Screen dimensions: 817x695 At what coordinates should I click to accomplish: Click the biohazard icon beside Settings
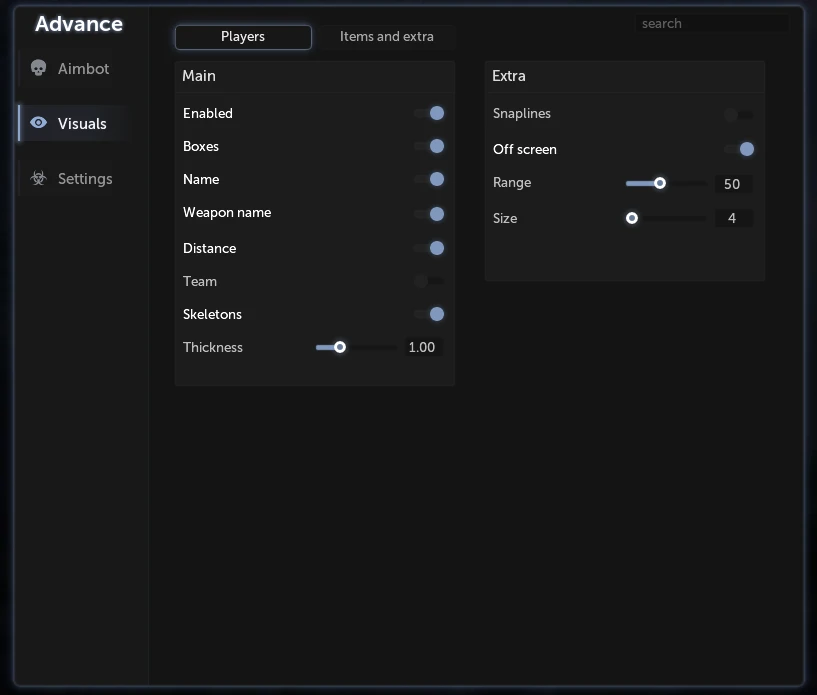pos(39,178)
